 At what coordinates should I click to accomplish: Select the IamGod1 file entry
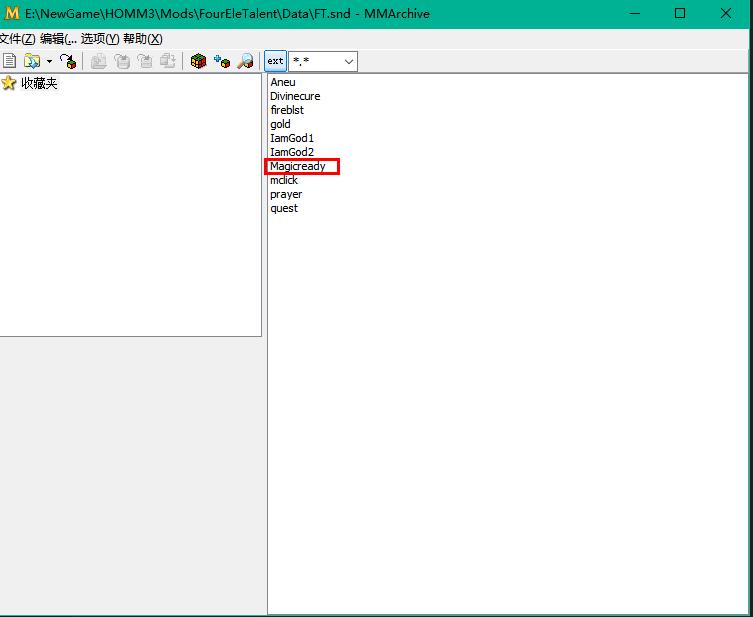pos(292,138)
